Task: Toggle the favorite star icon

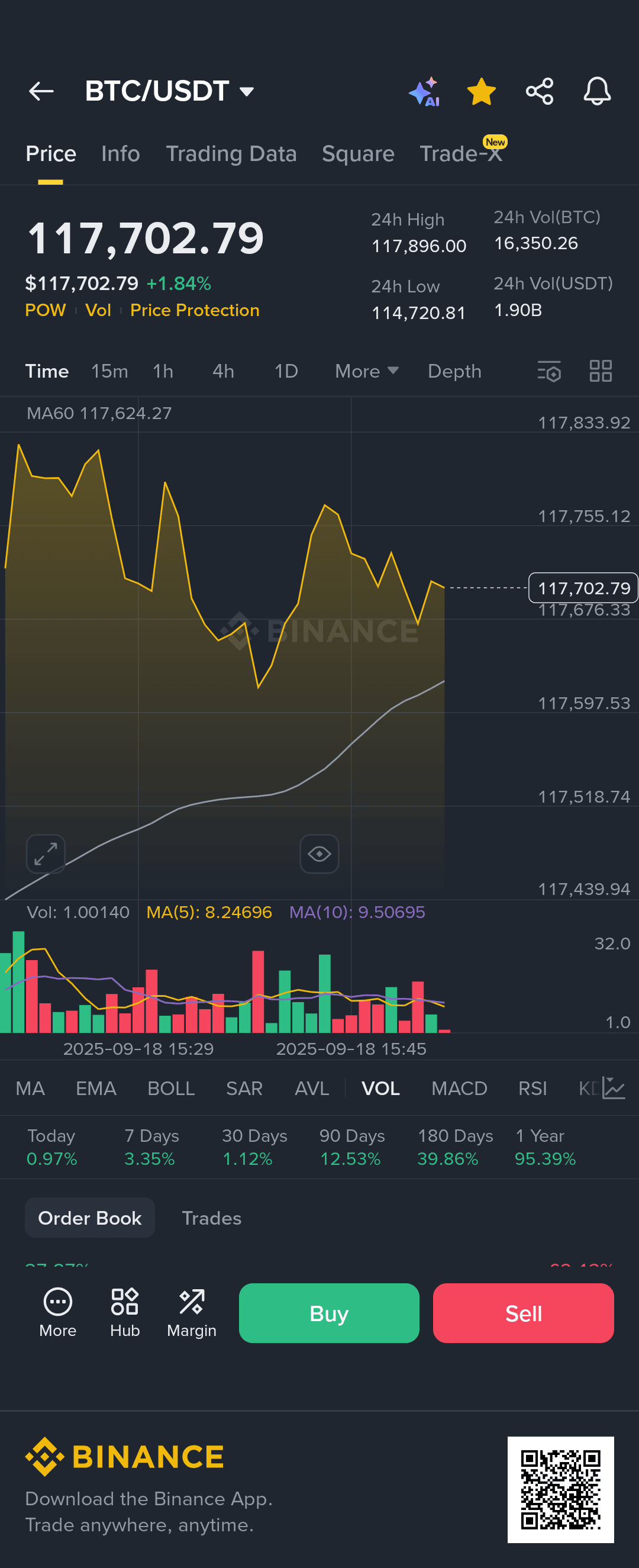Action: click(482, 91)
